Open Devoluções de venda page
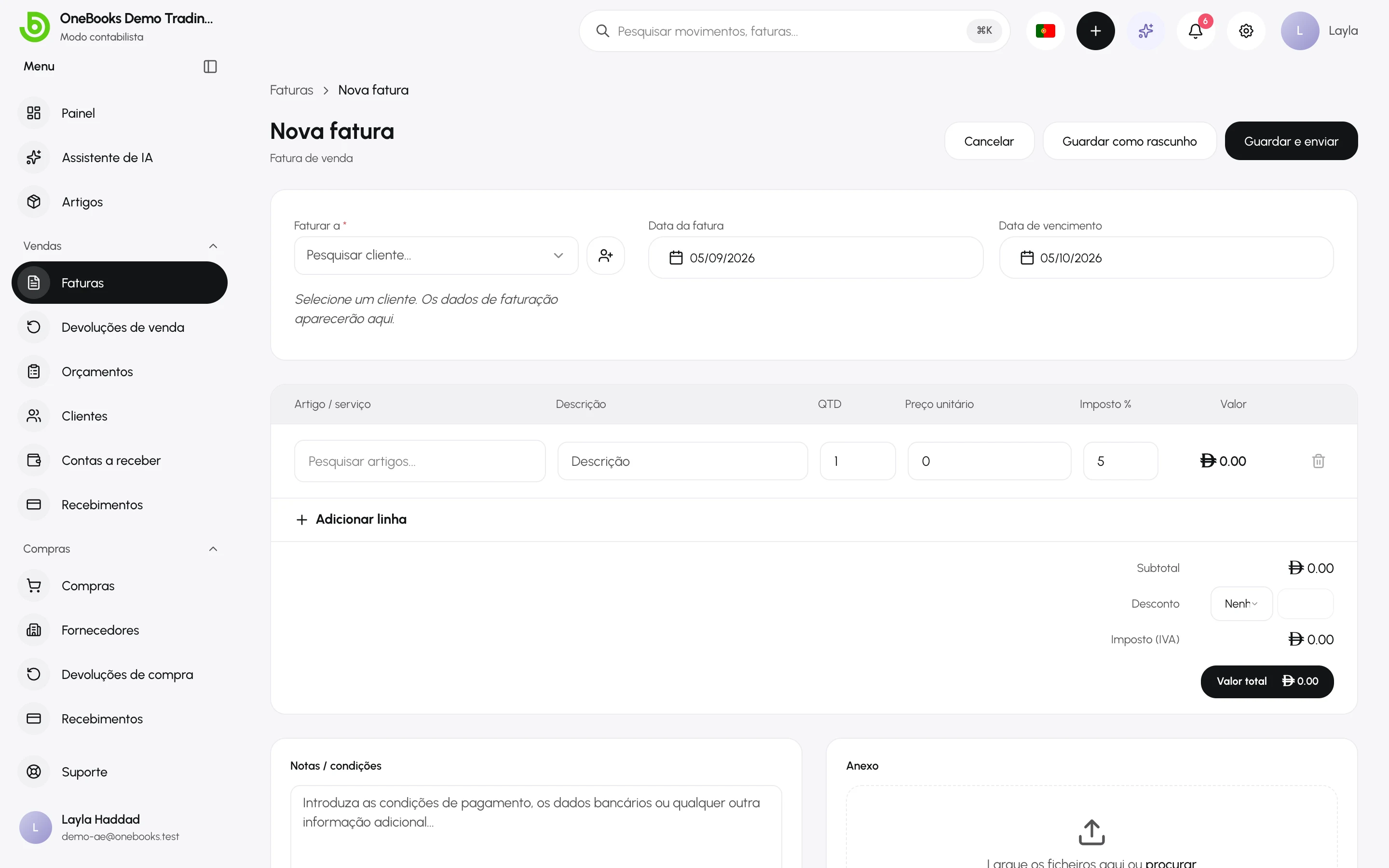 tap(120, 327)
